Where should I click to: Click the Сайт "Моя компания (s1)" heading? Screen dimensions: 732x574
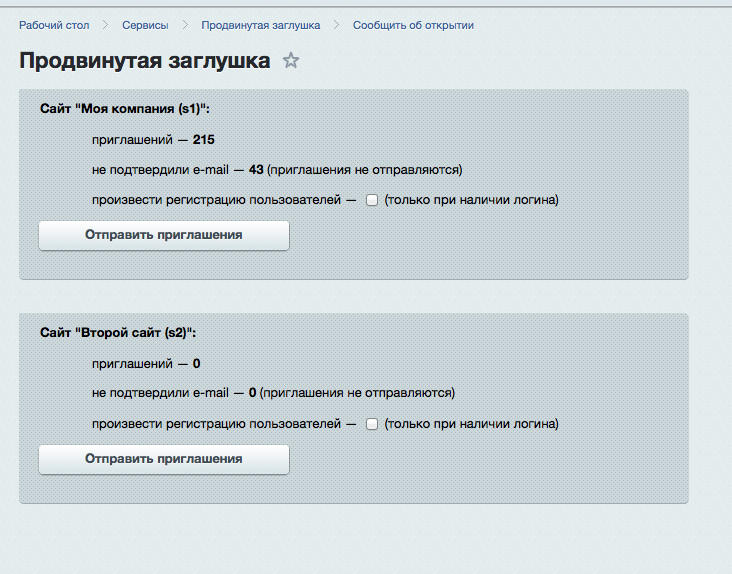(x=125, y=107)
